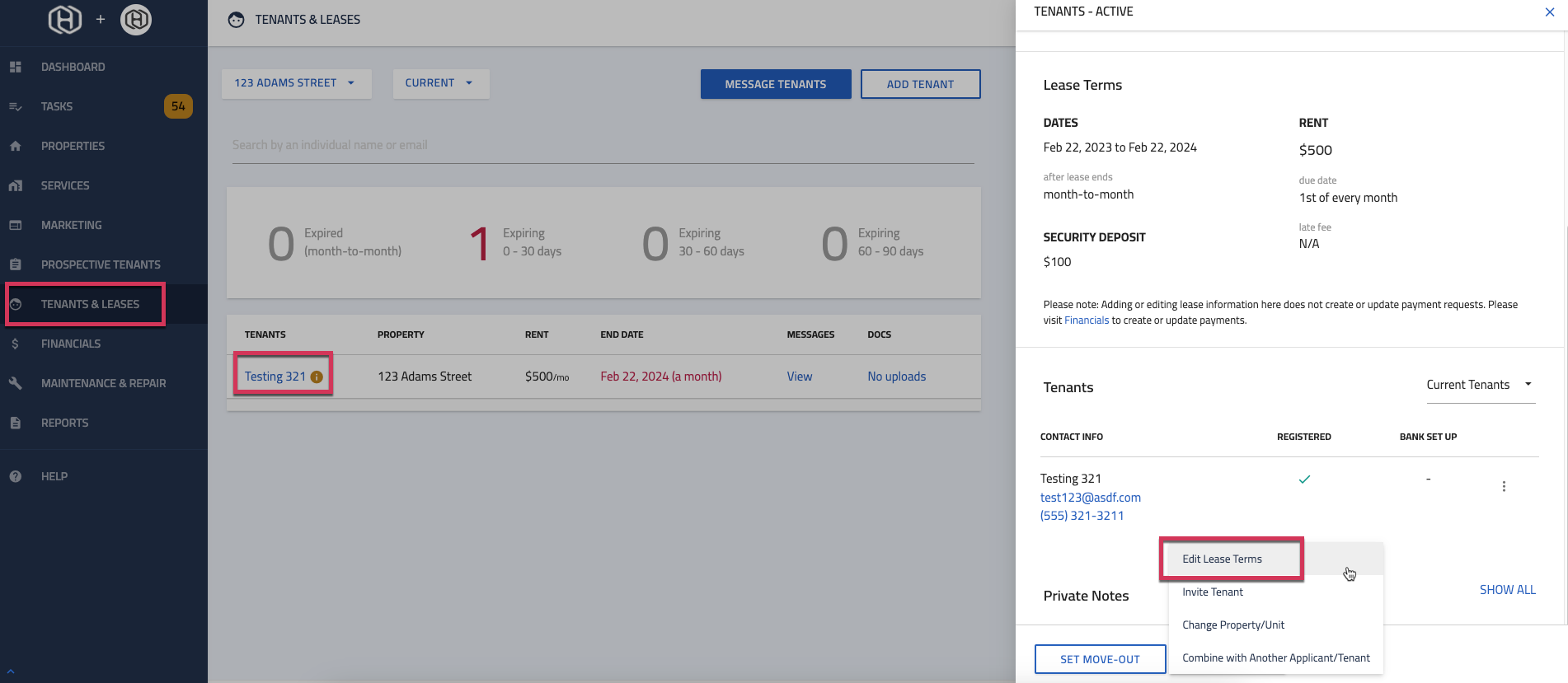Screen dimensions: 1568x683
Task: Click the info icon beside Testing 321
Action: [x=317, y=377]
